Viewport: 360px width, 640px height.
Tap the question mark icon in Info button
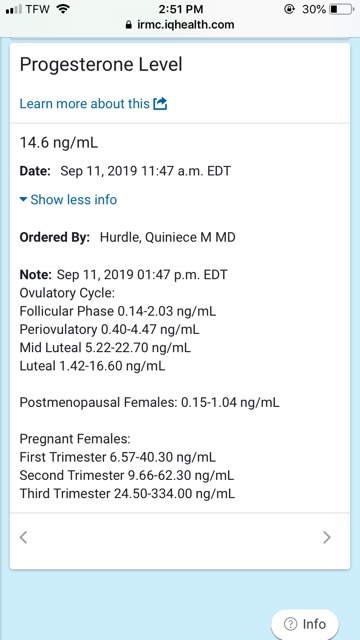(290, 624)
